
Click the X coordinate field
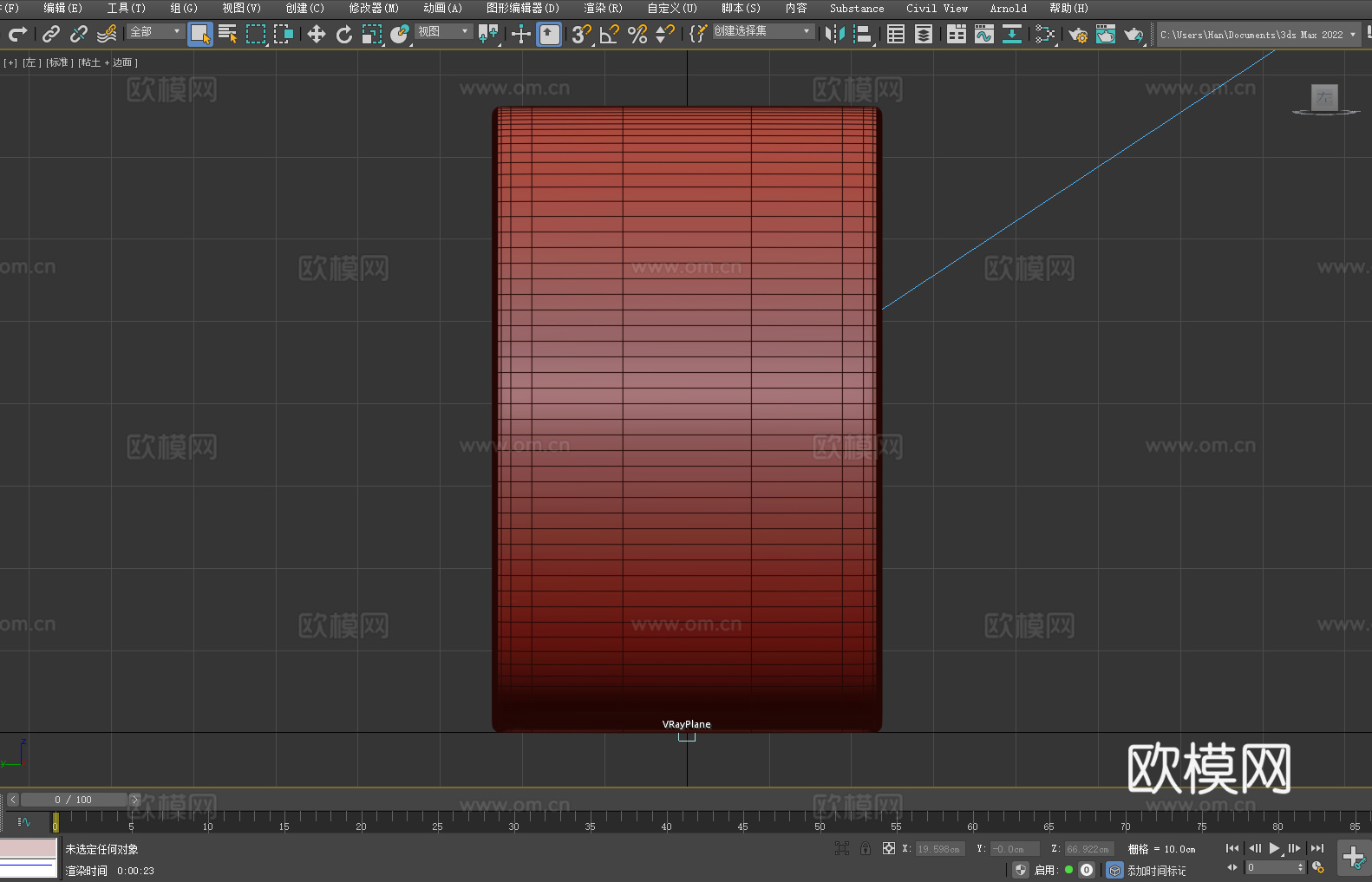tap(940, 849)
